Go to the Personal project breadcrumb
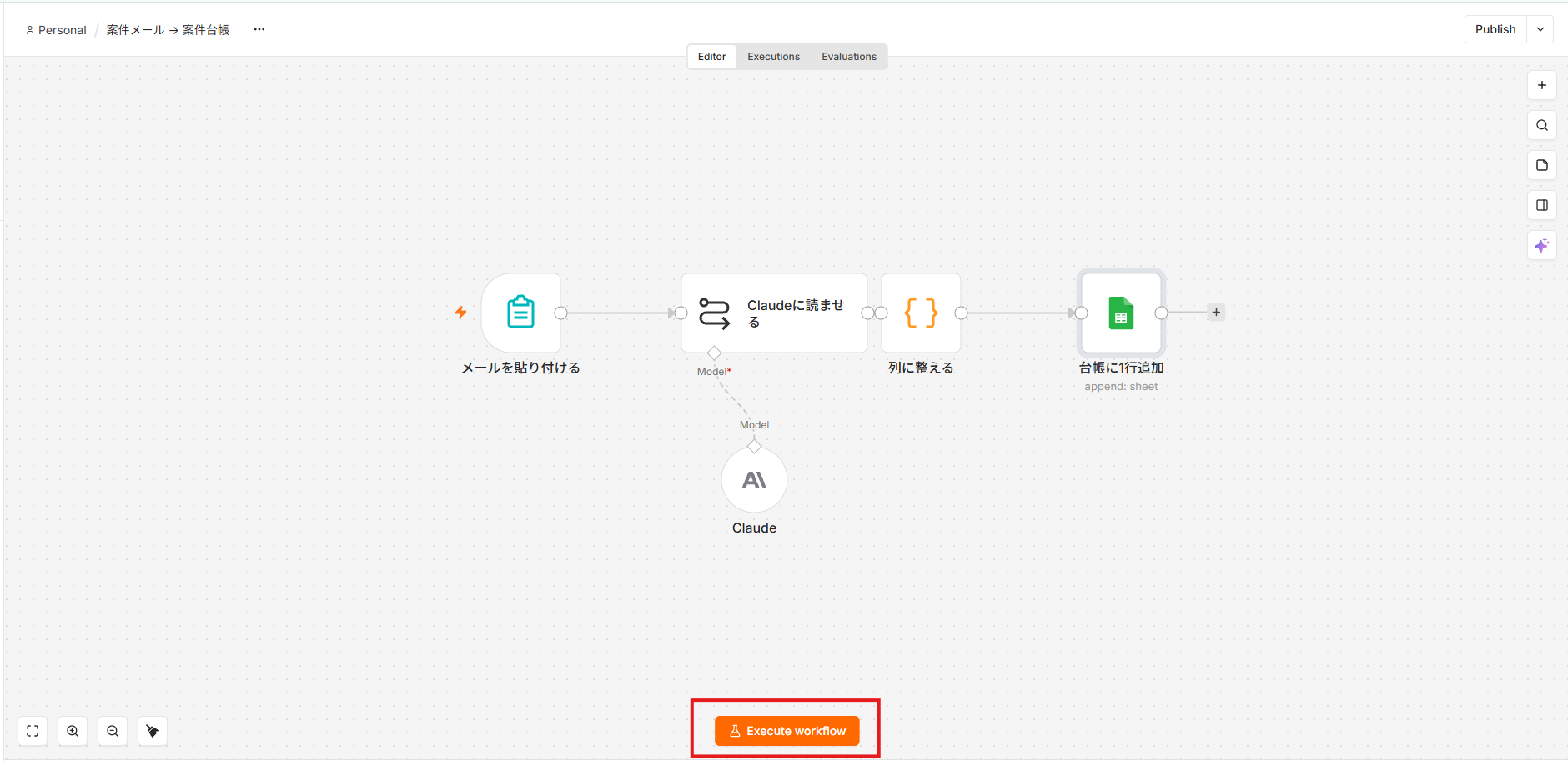Viewport: 1568px width, 761px height. click(56, 30)
